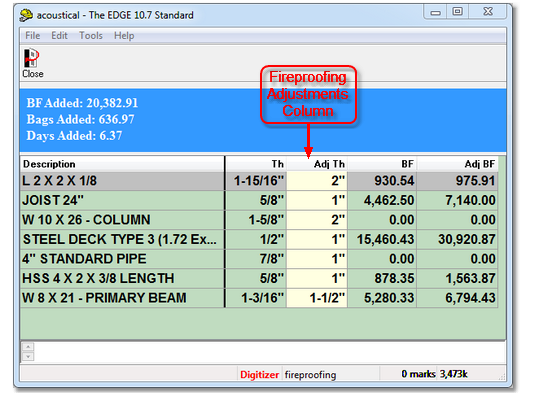540x395 pixels.
Task: Click the scroll down arrow button
Action: tap(28, 356)
